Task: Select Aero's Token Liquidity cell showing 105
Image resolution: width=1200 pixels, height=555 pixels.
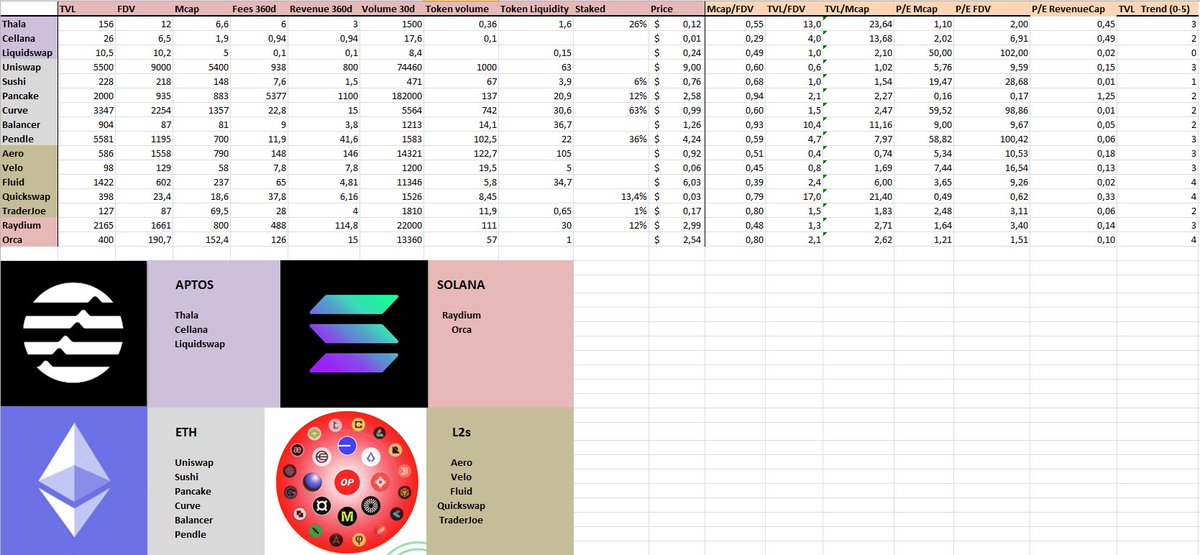Action: click(x=538, y=153)
